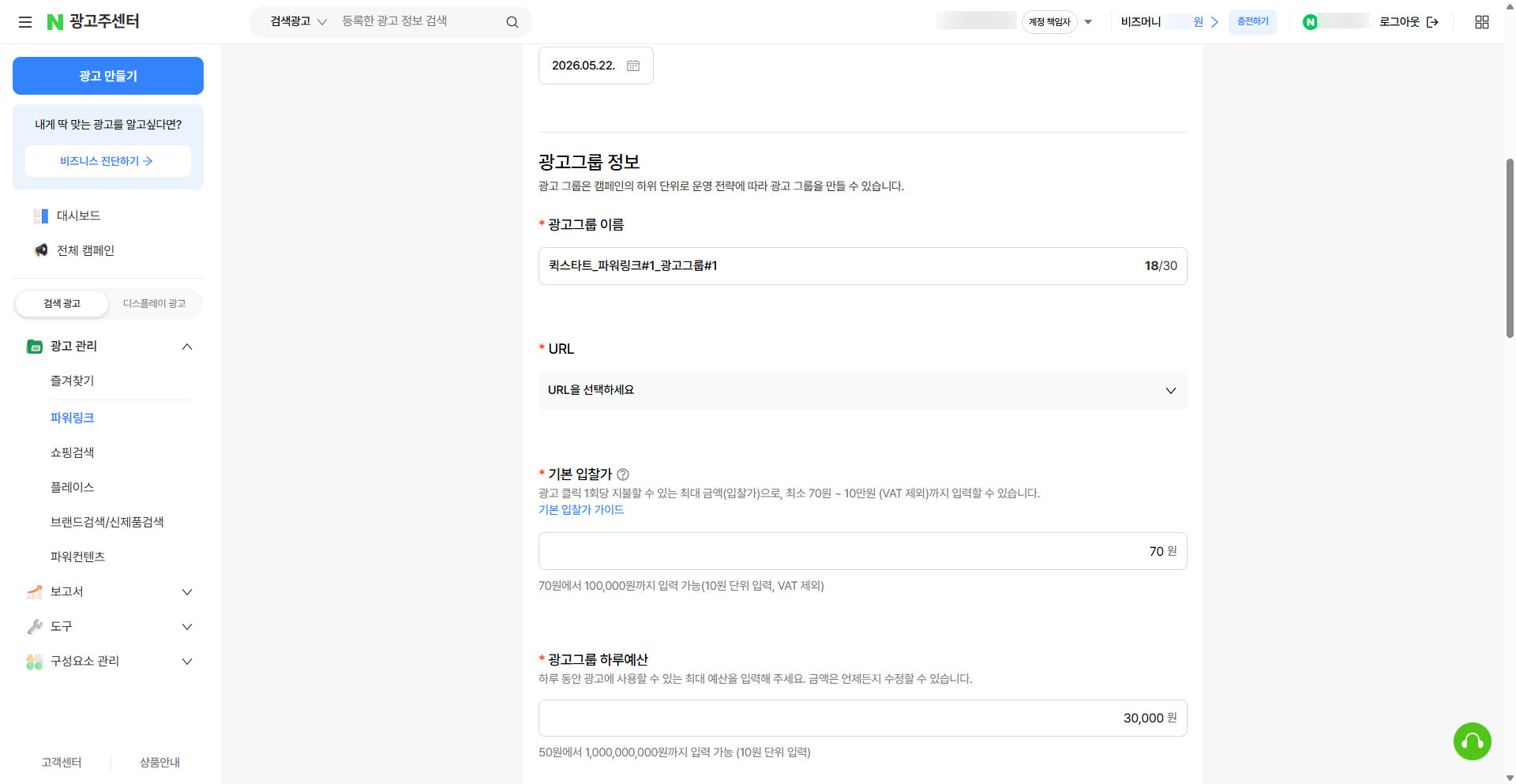
Task: Open the 고객센터 link
Action: [62, 763]
